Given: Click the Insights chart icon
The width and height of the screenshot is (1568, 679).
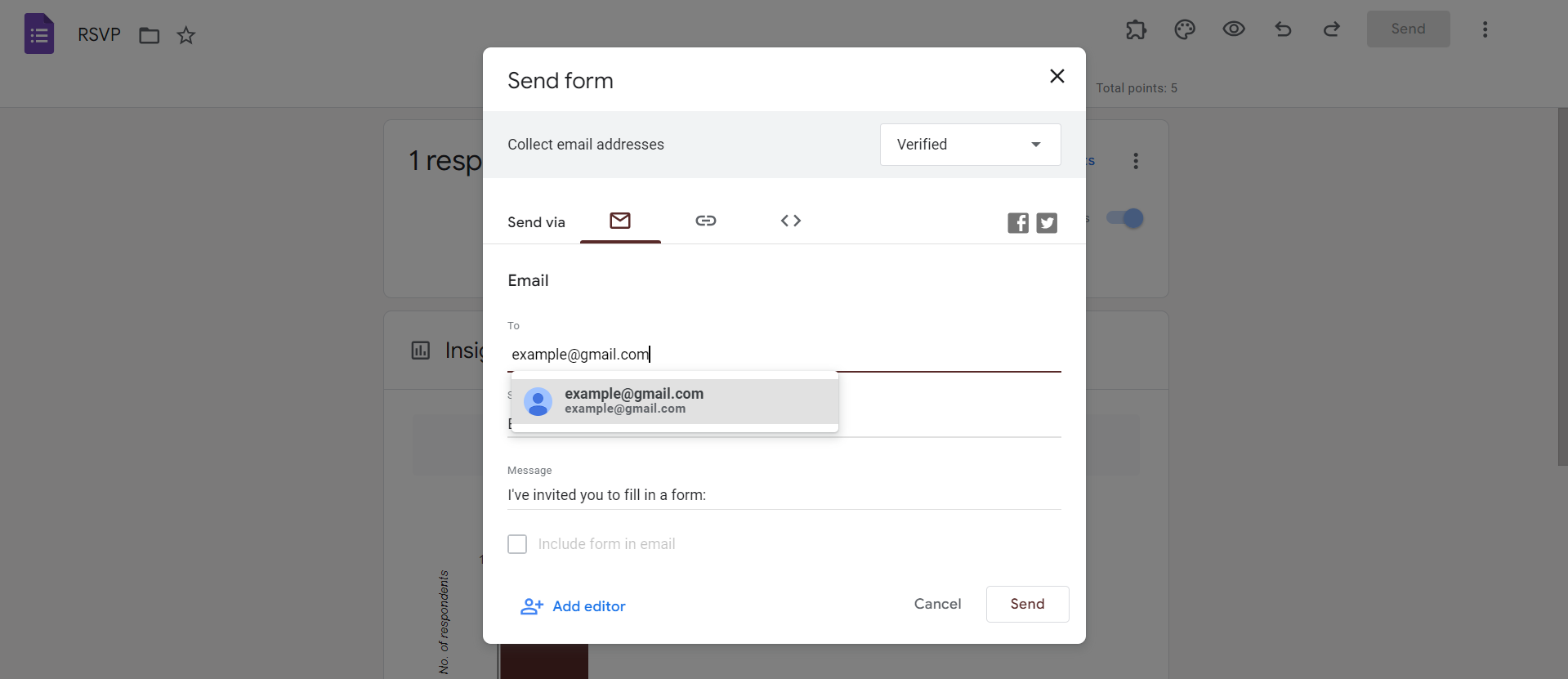Looking at the screenshot, I should 421,351.
